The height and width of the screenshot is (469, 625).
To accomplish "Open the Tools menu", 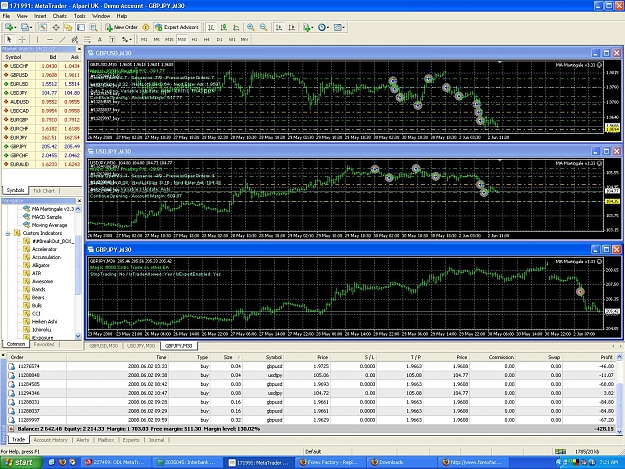I will point(80,16).
